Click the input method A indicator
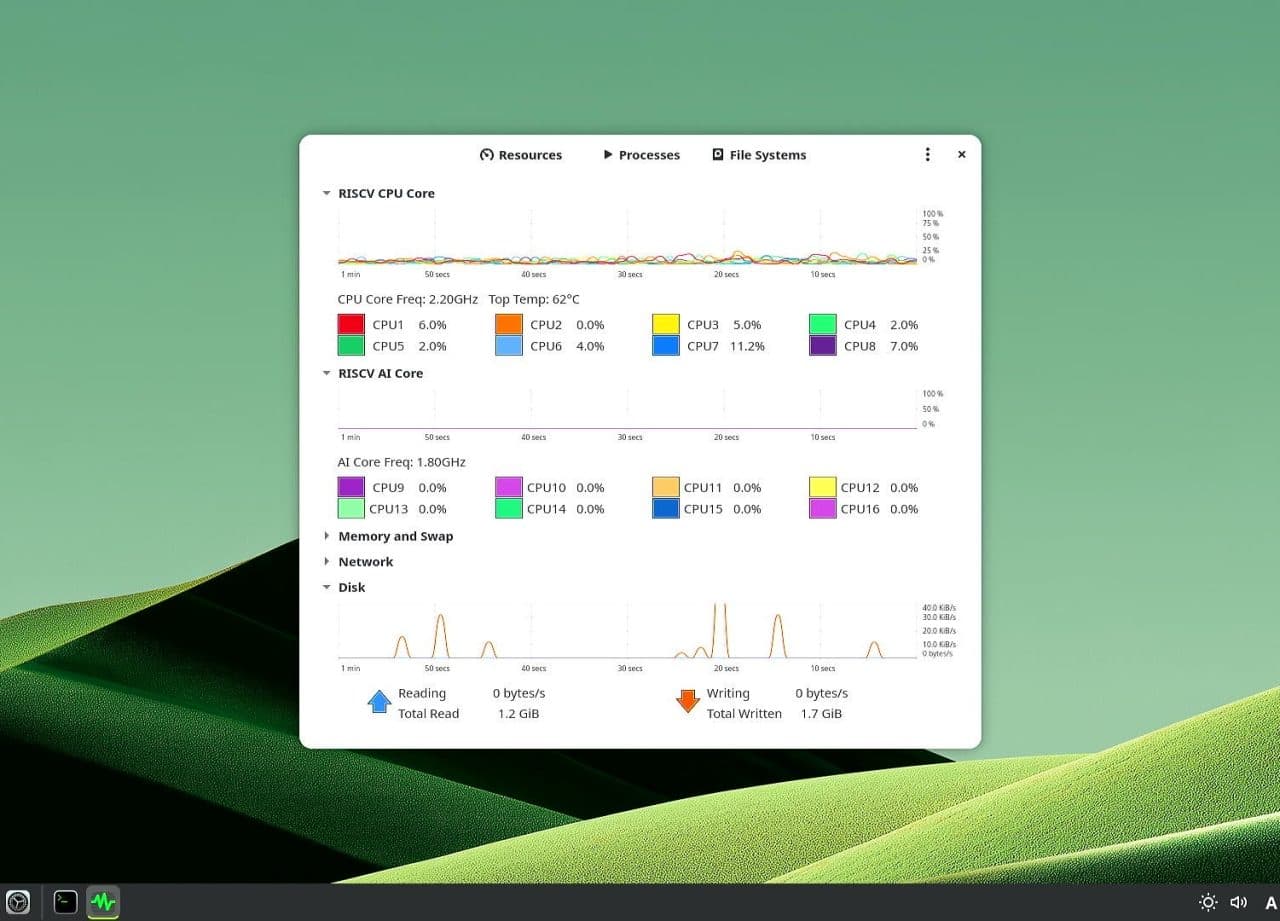The width and height of the screenshot is (1280, 921). [x=1271, y=902]
